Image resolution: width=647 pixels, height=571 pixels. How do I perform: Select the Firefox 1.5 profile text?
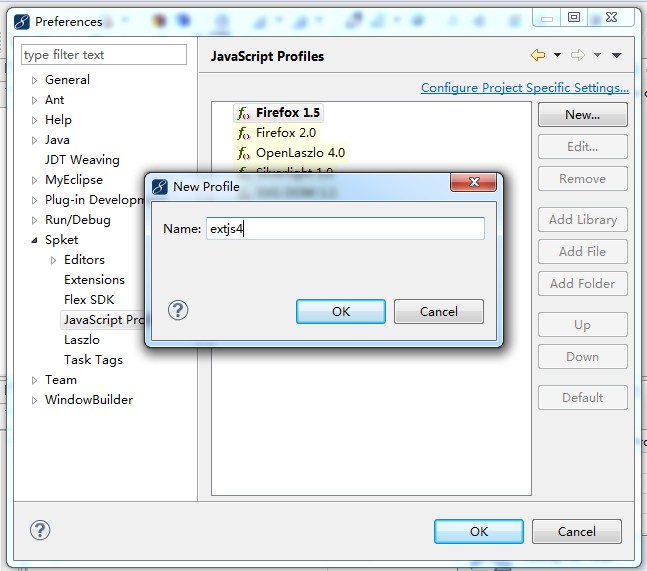coord(288,113)
